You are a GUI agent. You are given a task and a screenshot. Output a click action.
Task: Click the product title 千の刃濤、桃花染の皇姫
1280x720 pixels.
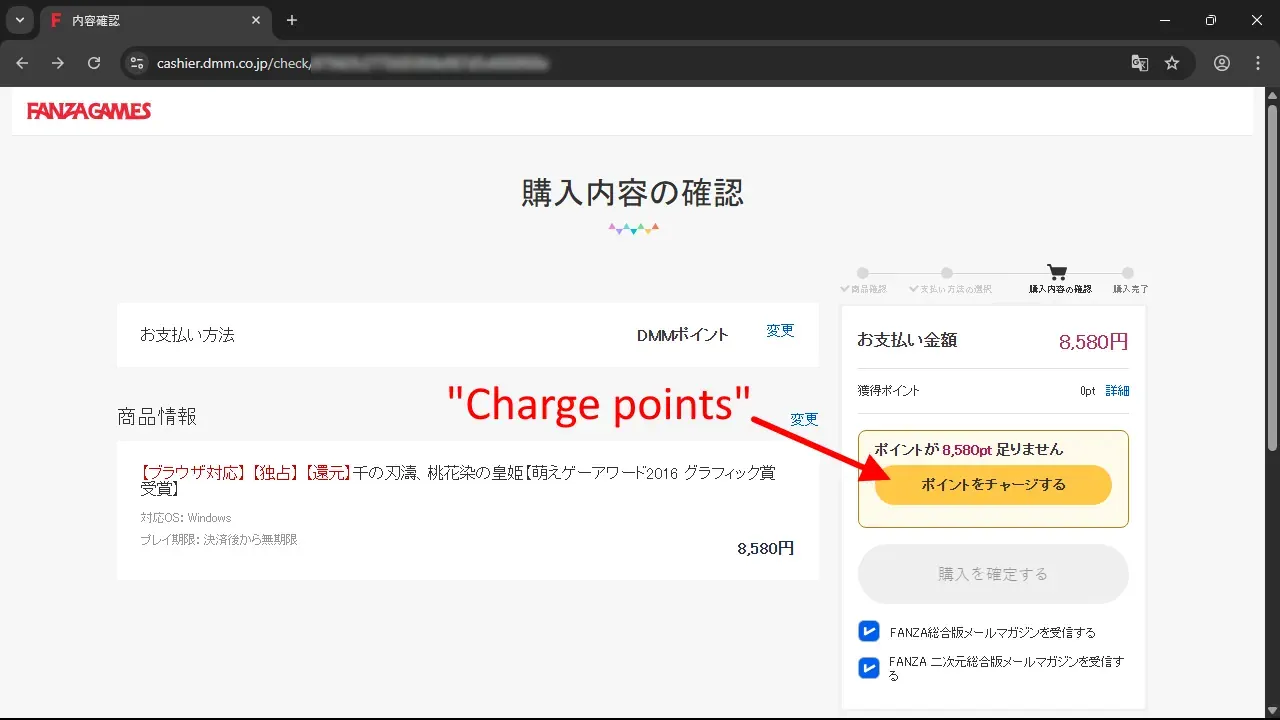pos(458,480)
